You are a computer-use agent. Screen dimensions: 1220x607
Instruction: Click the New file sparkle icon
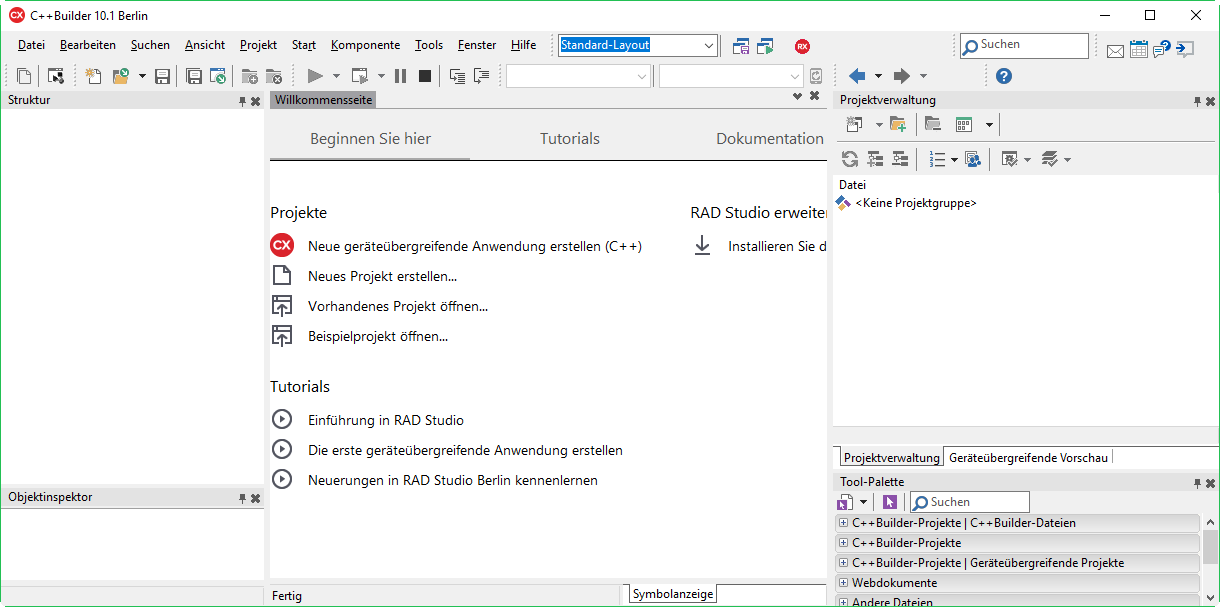pyautogui.click(x=94, y=76)
